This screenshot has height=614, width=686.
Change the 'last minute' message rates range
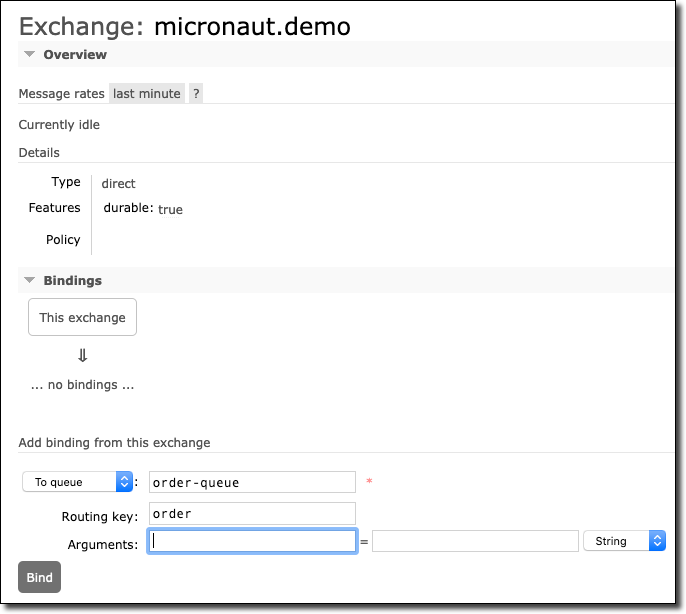pyautogui.click(x=146, y=93)
